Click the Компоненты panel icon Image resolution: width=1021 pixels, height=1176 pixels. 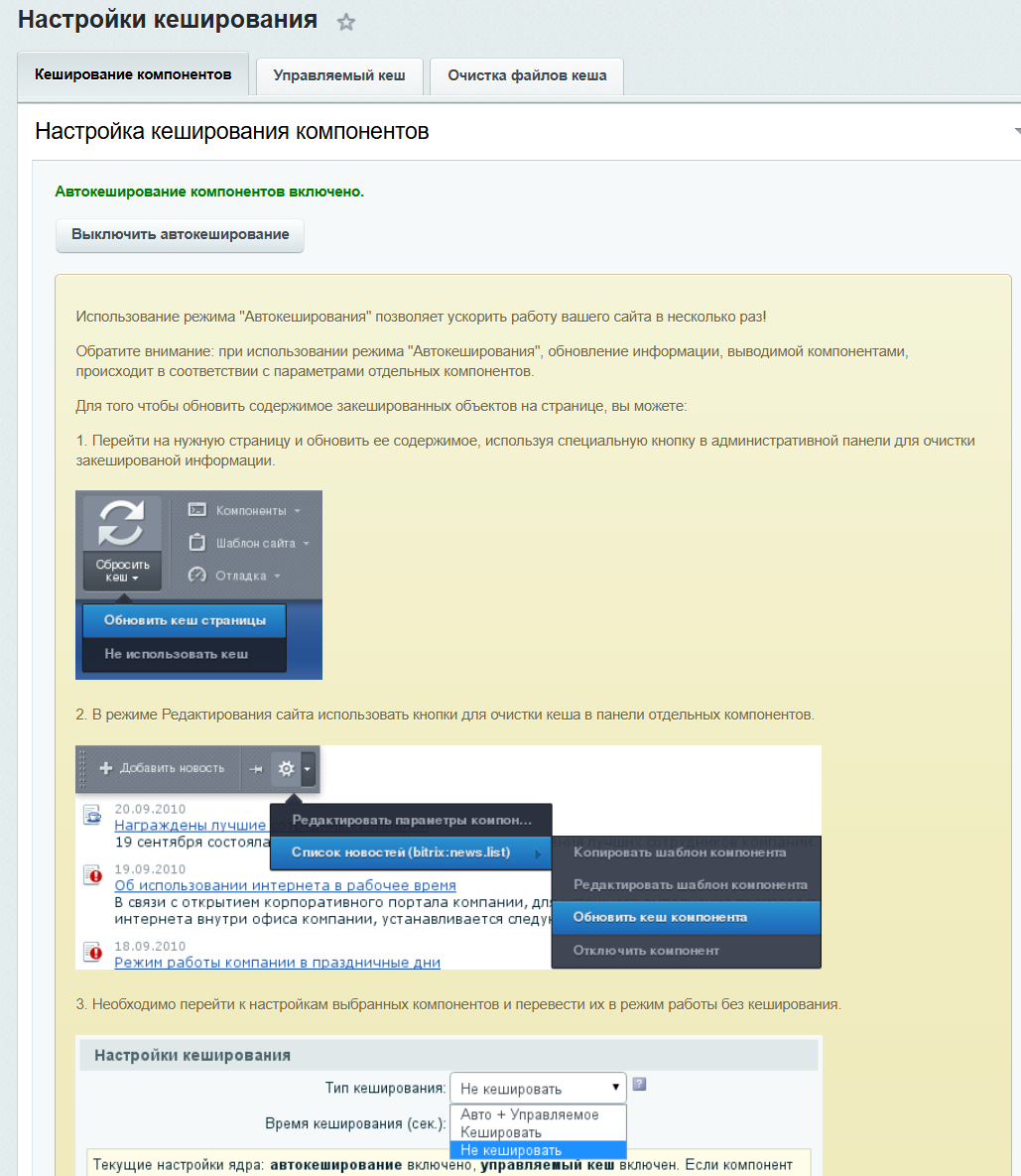point(197,510)
